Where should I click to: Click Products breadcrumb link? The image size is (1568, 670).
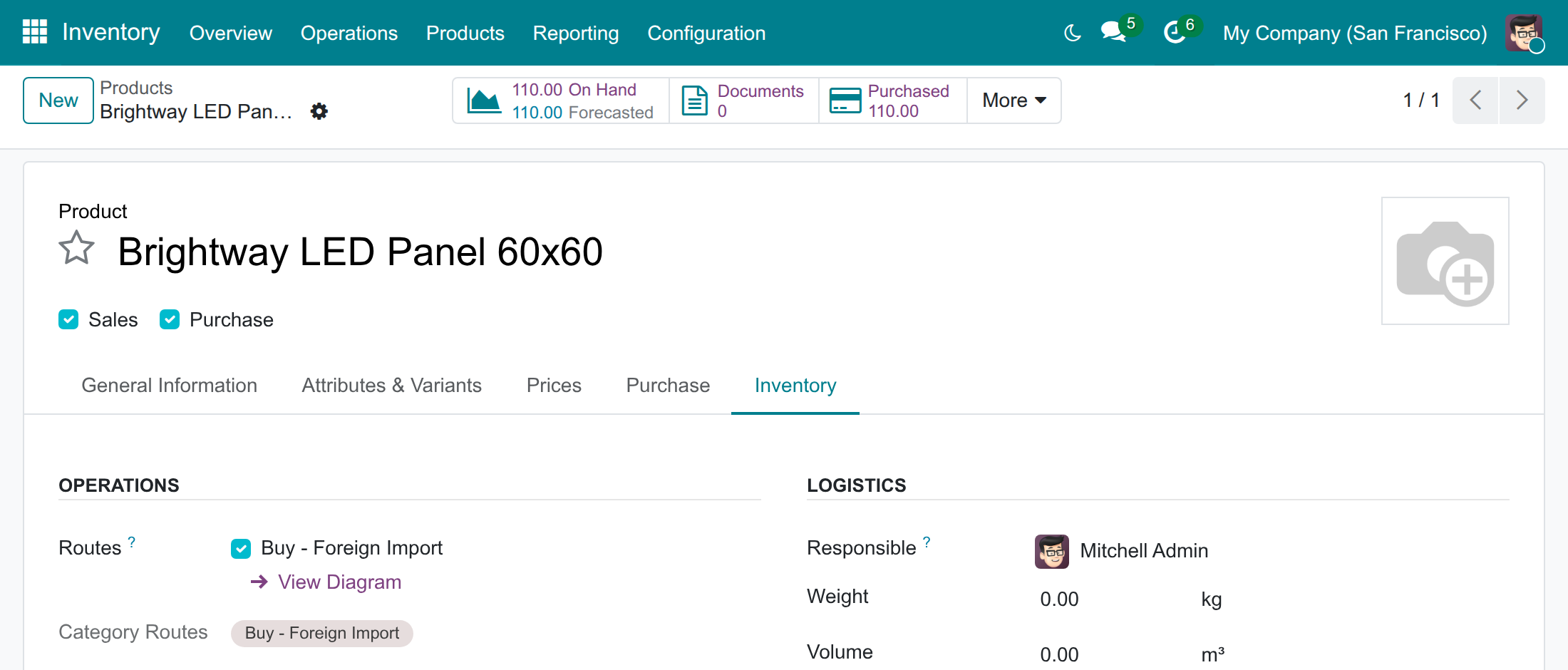coord(136,88)
